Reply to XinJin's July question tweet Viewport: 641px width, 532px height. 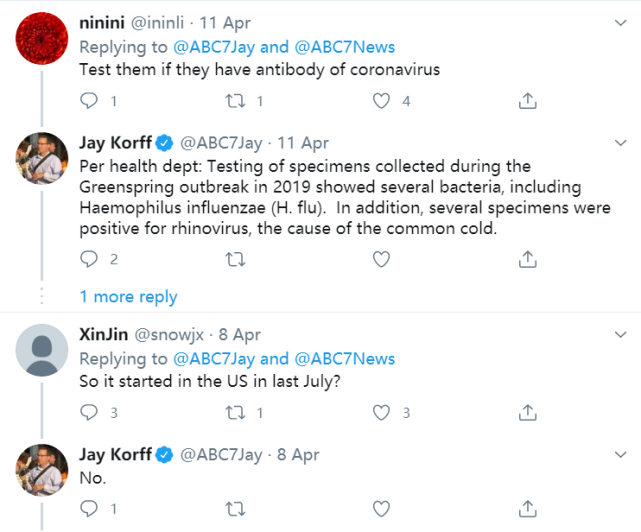click(x=89, y=412)
